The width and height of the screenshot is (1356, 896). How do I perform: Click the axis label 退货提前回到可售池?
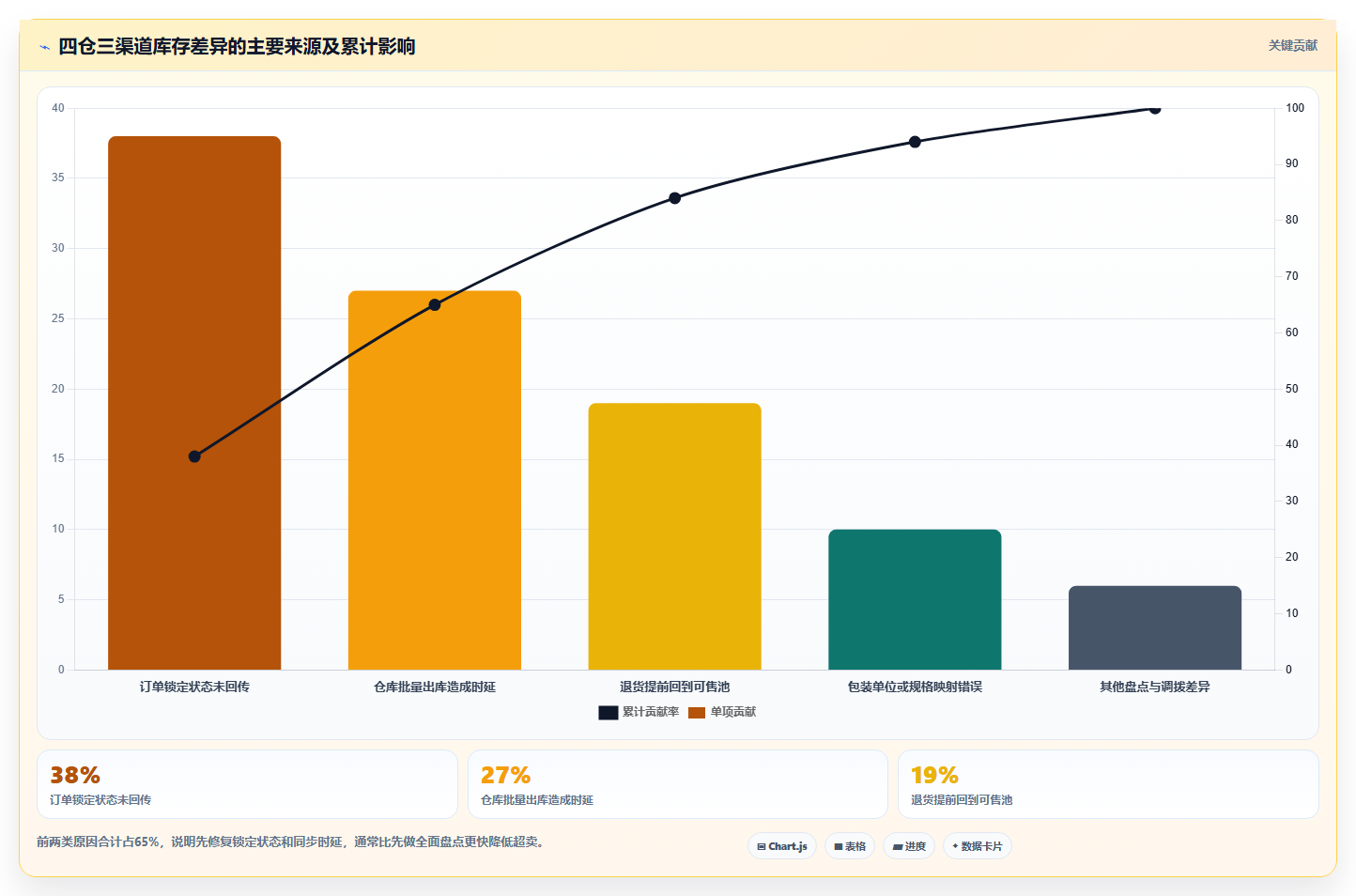[x=675, y=687]
